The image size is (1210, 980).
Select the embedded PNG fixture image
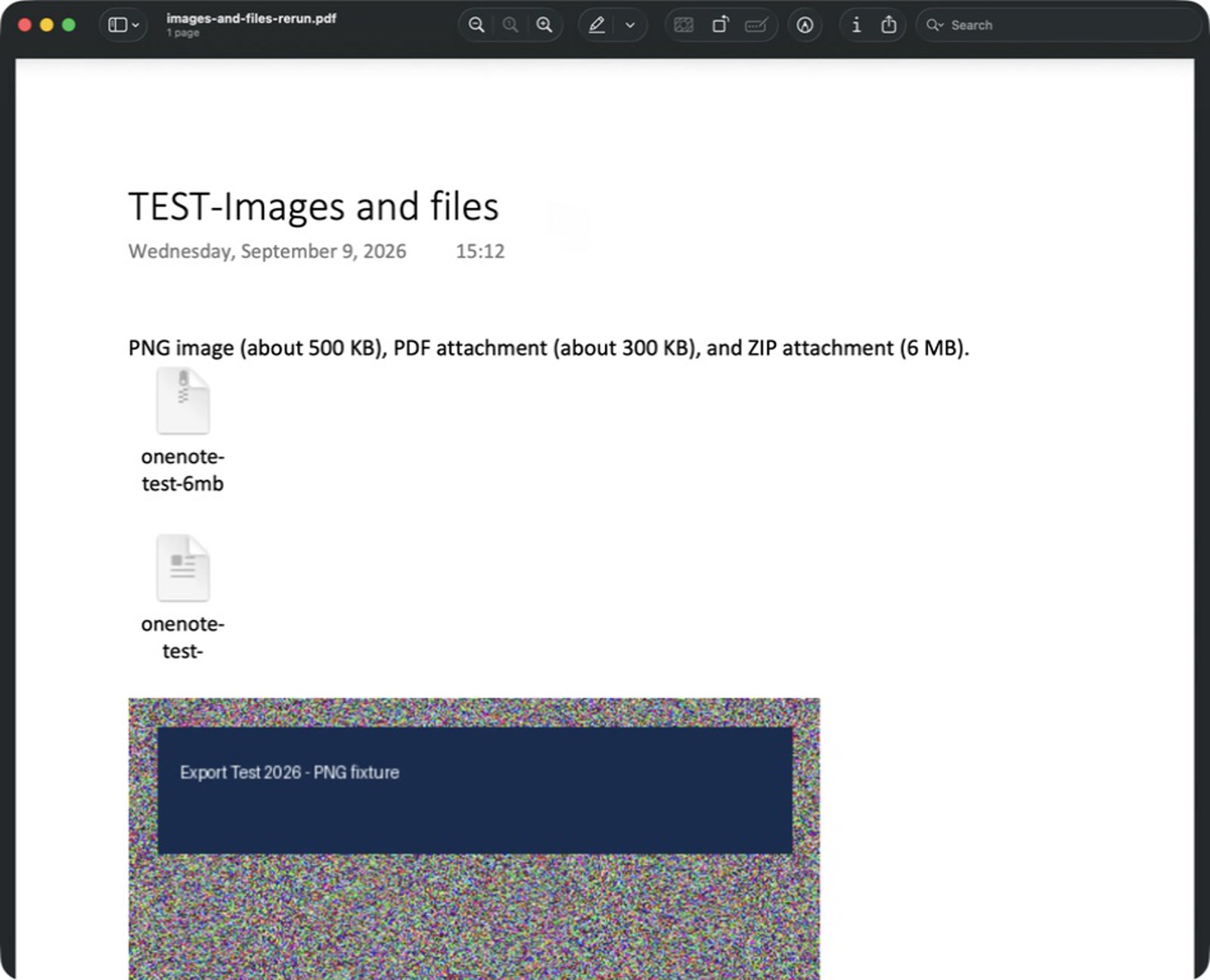tap(474, 839)
